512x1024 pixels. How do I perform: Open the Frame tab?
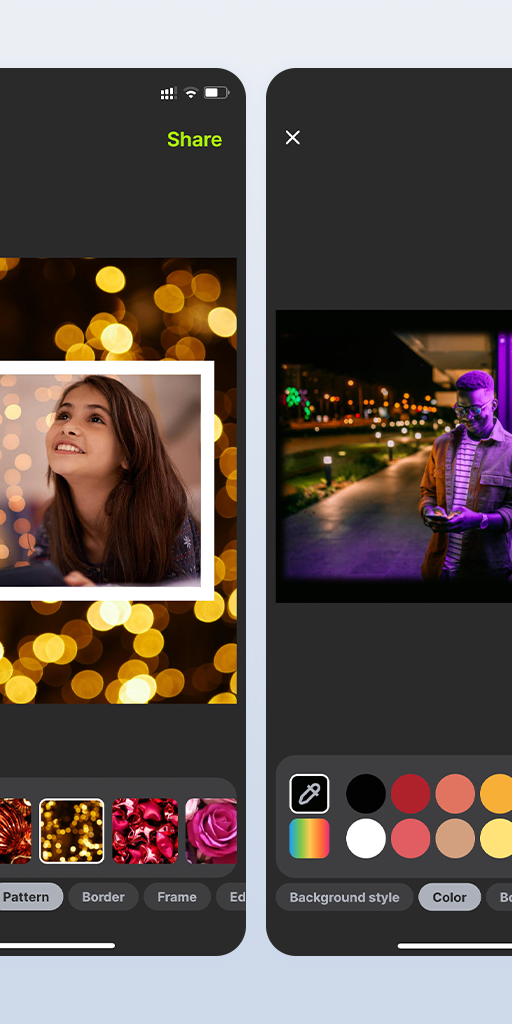click(177, 897)
